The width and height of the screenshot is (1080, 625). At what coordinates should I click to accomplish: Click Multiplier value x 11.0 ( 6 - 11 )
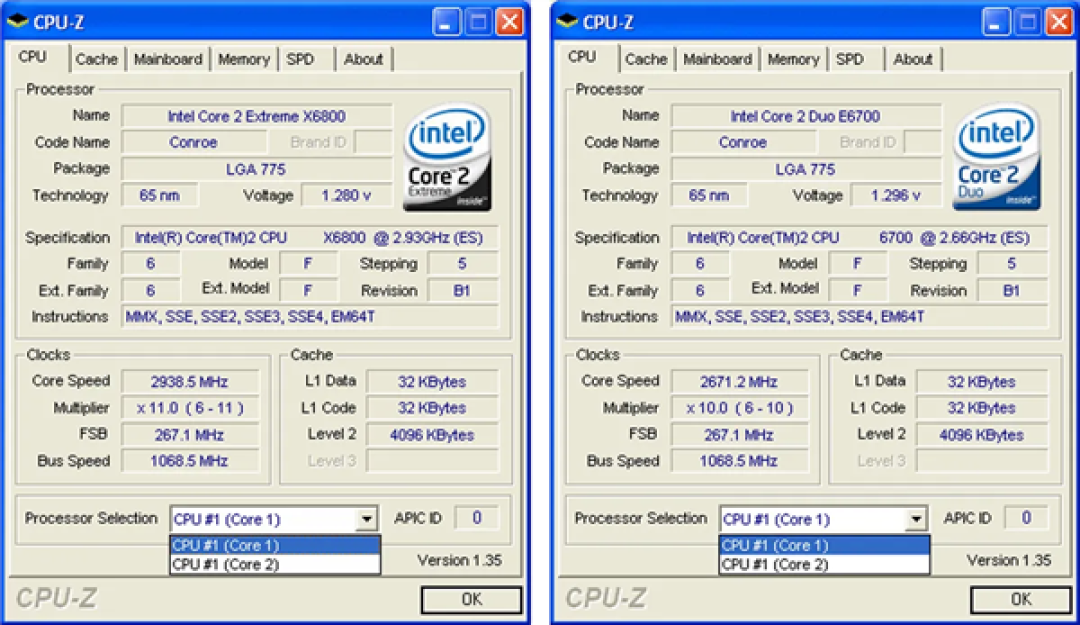click(190, 408)
